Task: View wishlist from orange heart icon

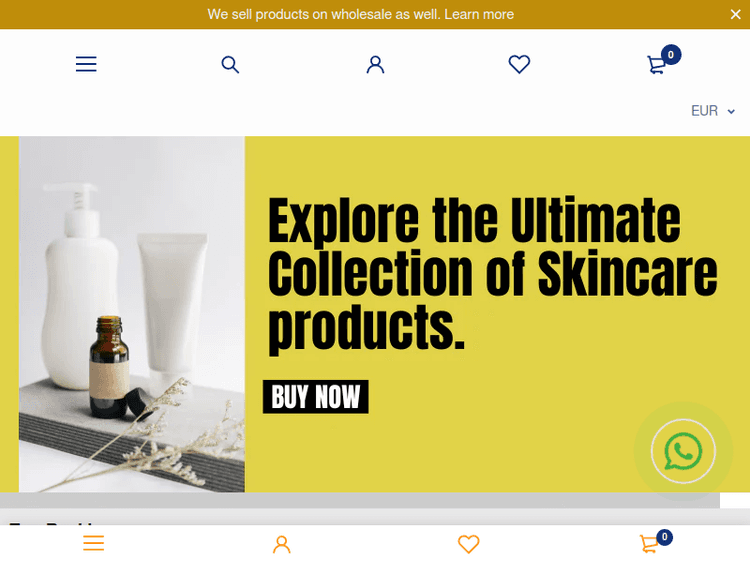Action: pyautogui.click(x=468, y=544)
